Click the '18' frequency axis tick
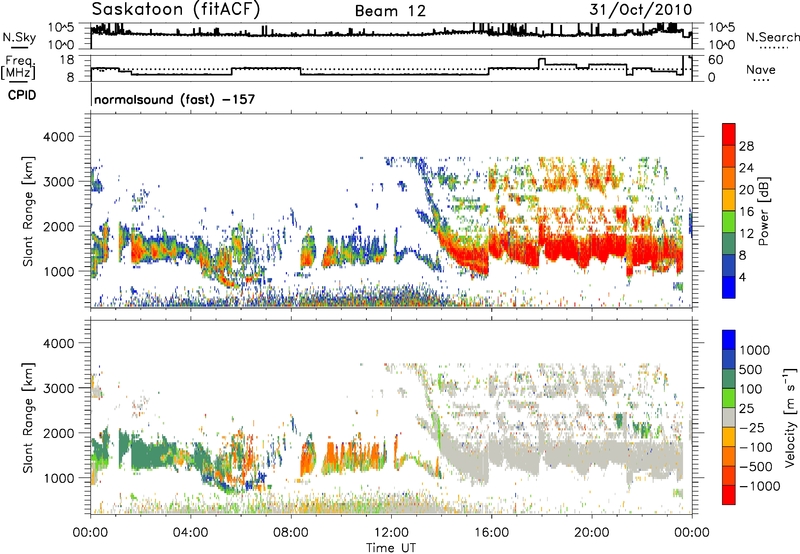Image resolution: width=800 pixels, height=554 pixels. pyautogui.click(x=67, y=60)
